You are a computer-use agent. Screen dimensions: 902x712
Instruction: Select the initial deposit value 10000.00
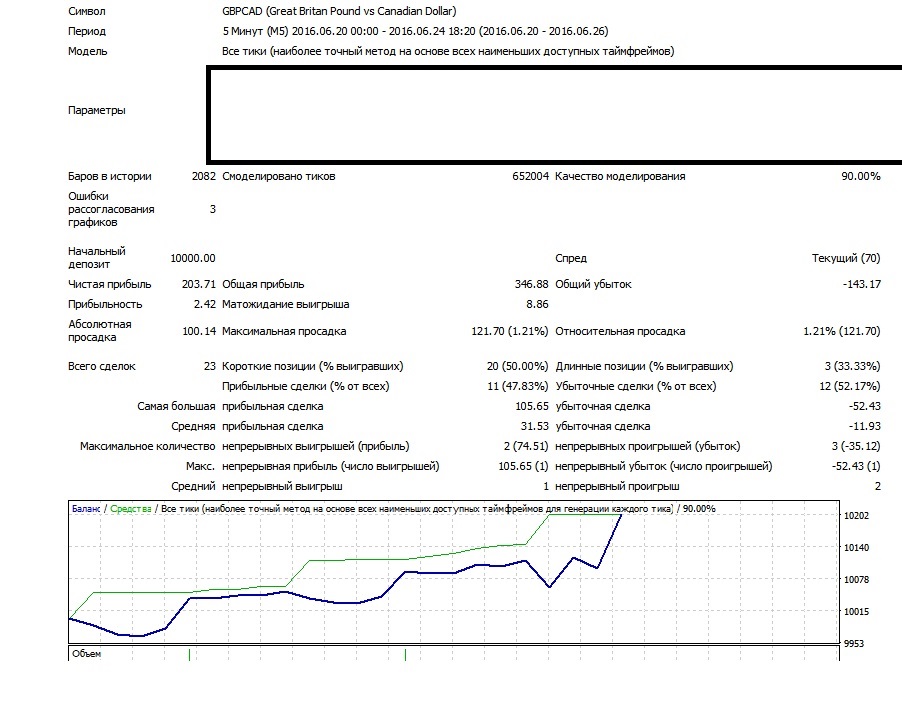point(193,258)
